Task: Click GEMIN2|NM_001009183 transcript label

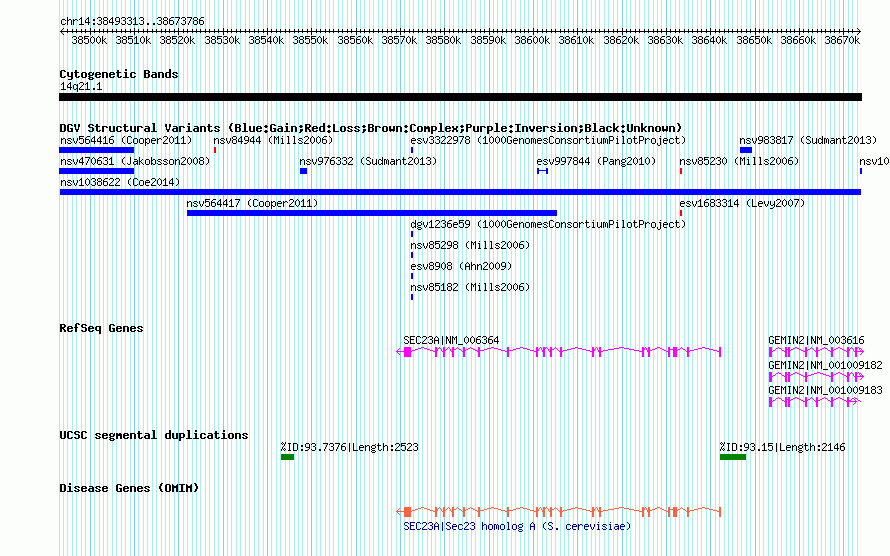Action: pyautogui.click(x=825, y=390)
